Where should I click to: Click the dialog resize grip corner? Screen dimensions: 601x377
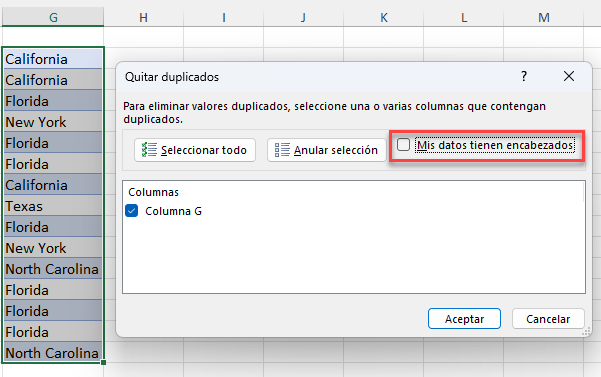[586, 332]
